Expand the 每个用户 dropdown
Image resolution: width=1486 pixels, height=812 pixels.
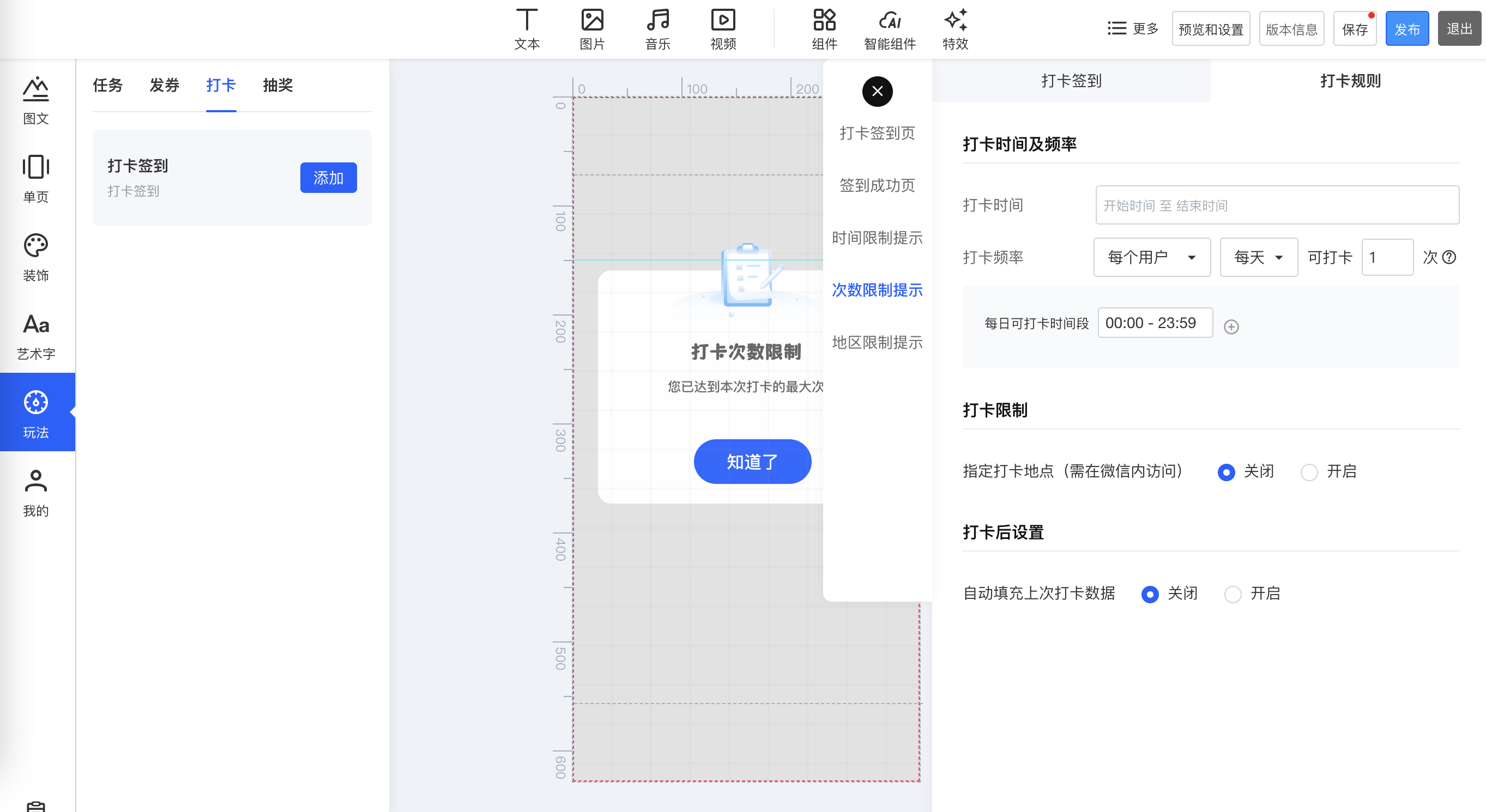click(x=1151, y=257)
